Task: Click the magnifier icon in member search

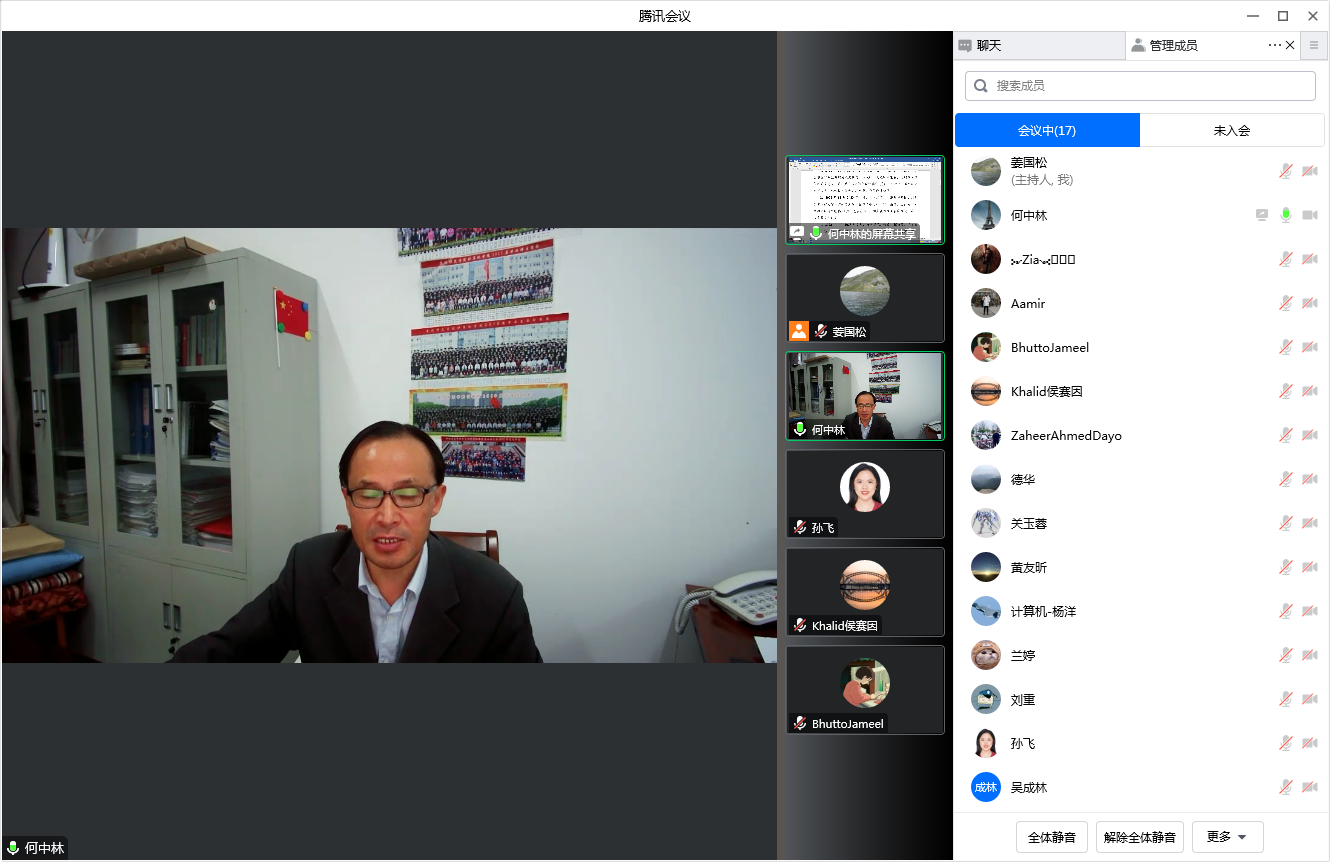Action: click(981, 86)
